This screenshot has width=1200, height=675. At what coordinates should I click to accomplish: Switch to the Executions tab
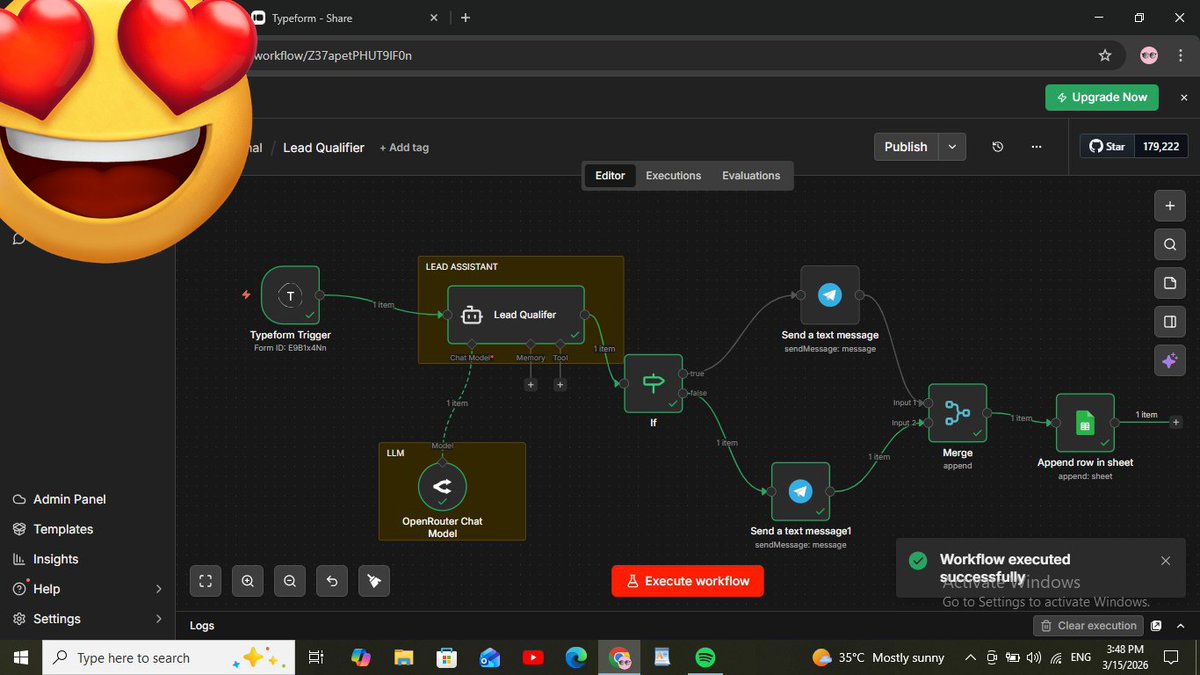pyautogui.click(x=673, y=175)
